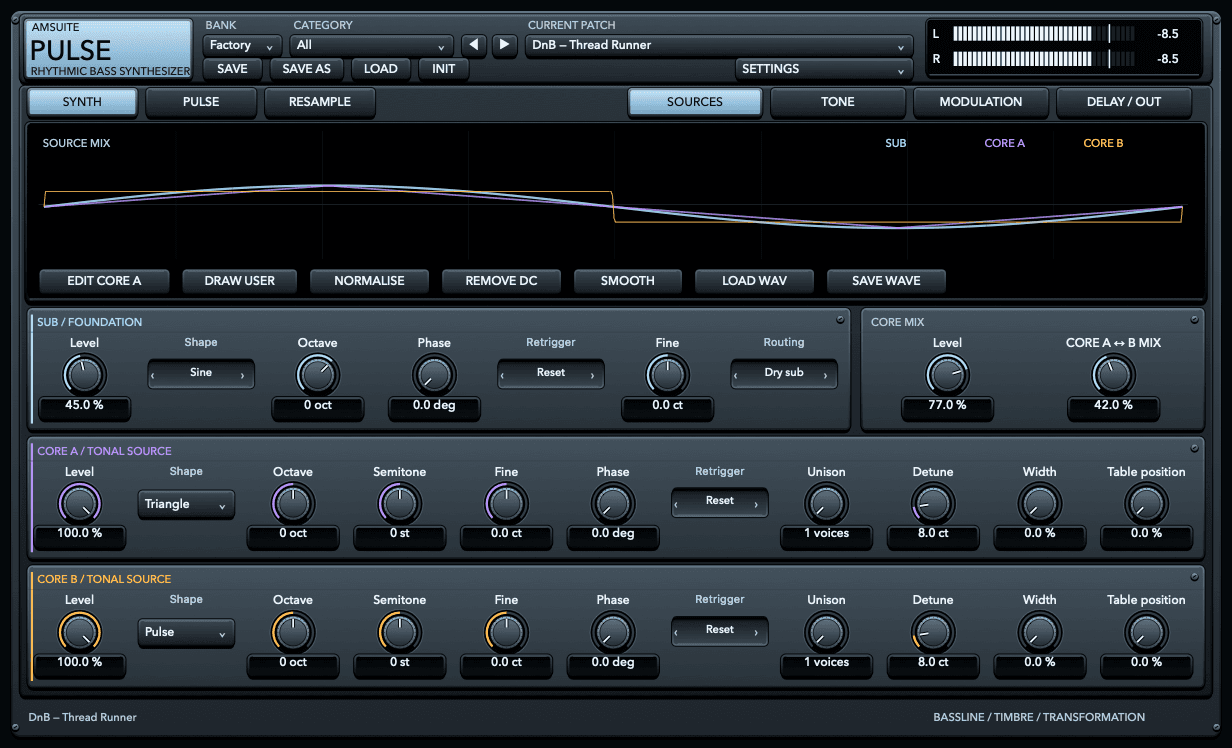Switch to the Synth page
The width and height of the screenshot is (1232, 748).
[82, 102]
